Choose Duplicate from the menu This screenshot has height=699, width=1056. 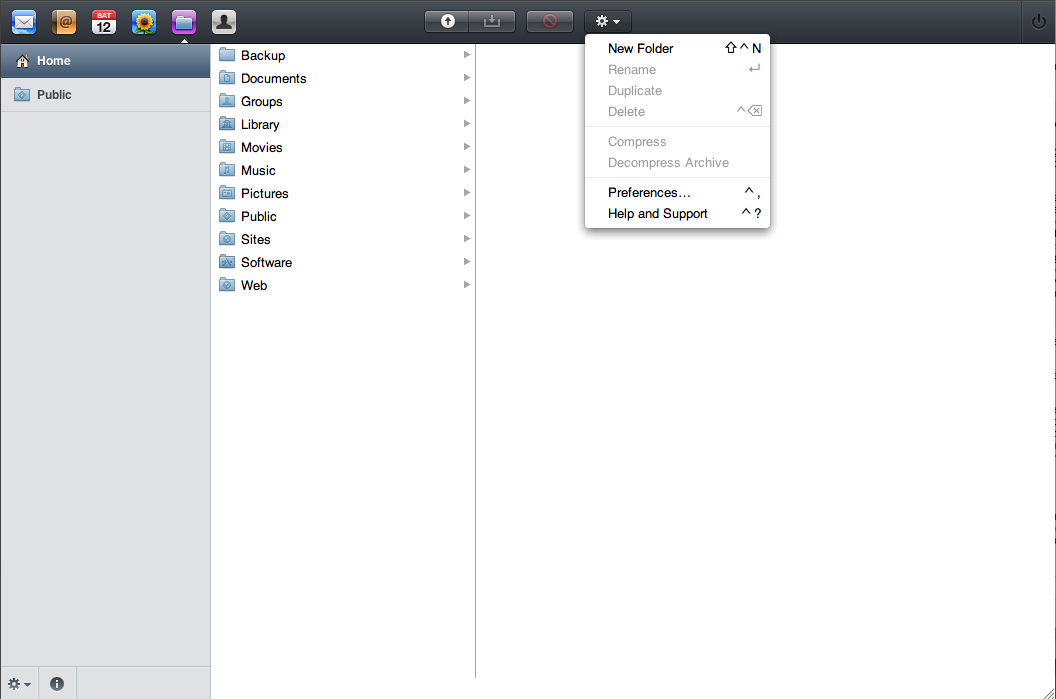coord(678,90)
